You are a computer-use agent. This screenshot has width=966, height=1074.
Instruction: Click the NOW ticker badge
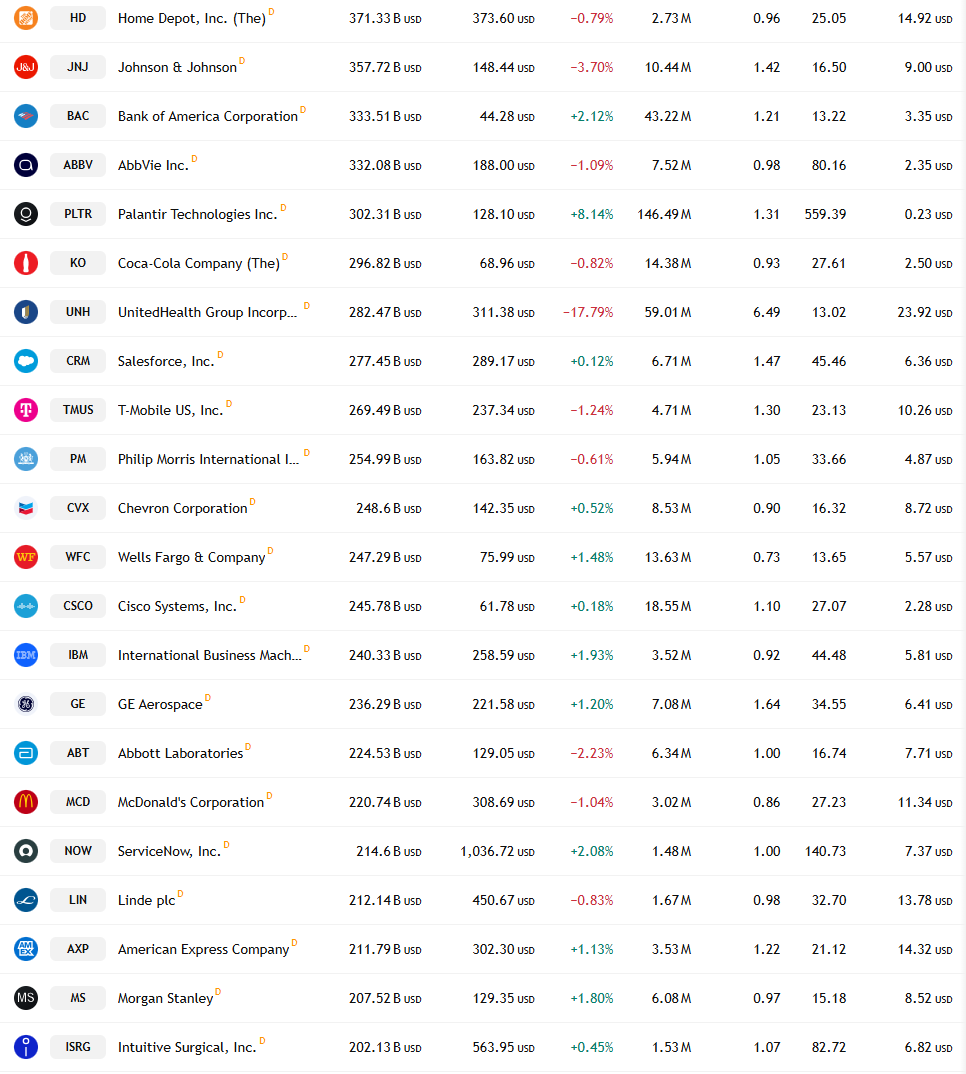[x=78, y=851]
